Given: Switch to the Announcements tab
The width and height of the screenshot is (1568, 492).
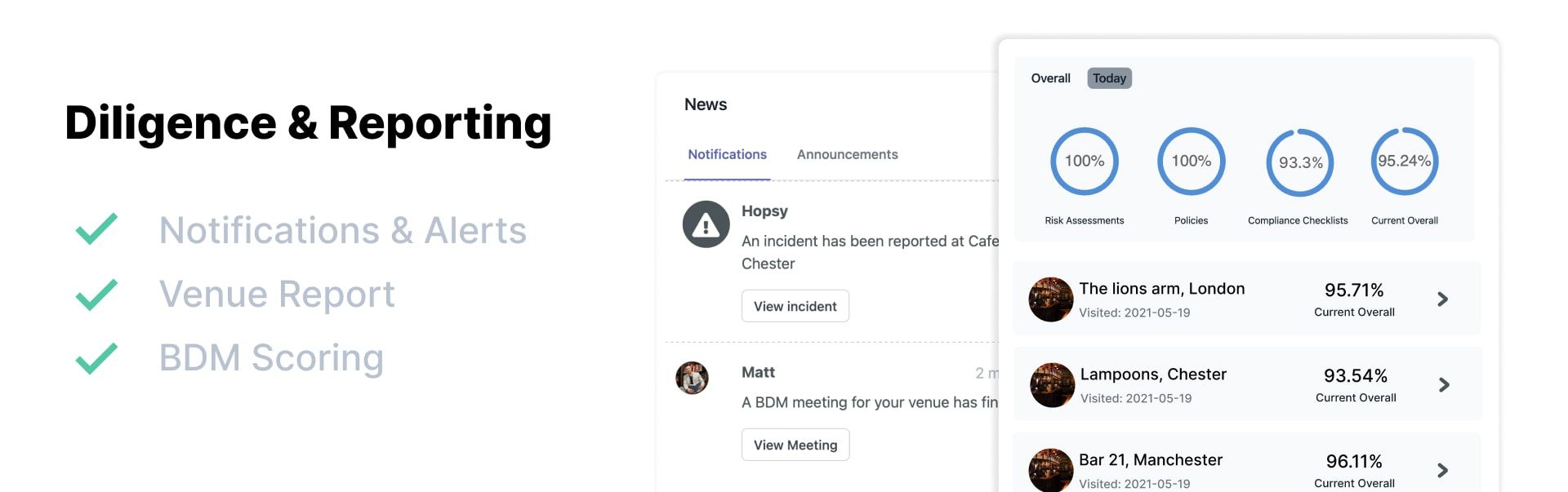Looking at the screenshot, I should click(847, 154).
